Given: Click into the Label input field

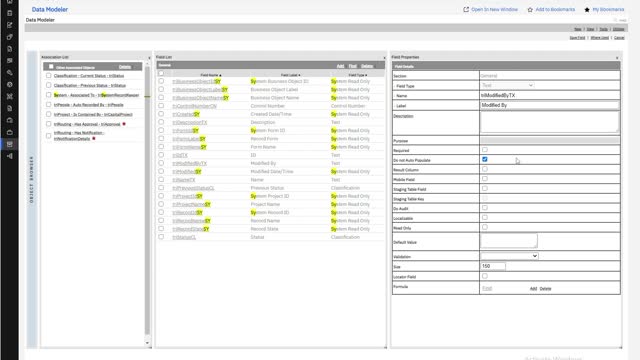Looking at the screenshot, I should tap(549, 105).
